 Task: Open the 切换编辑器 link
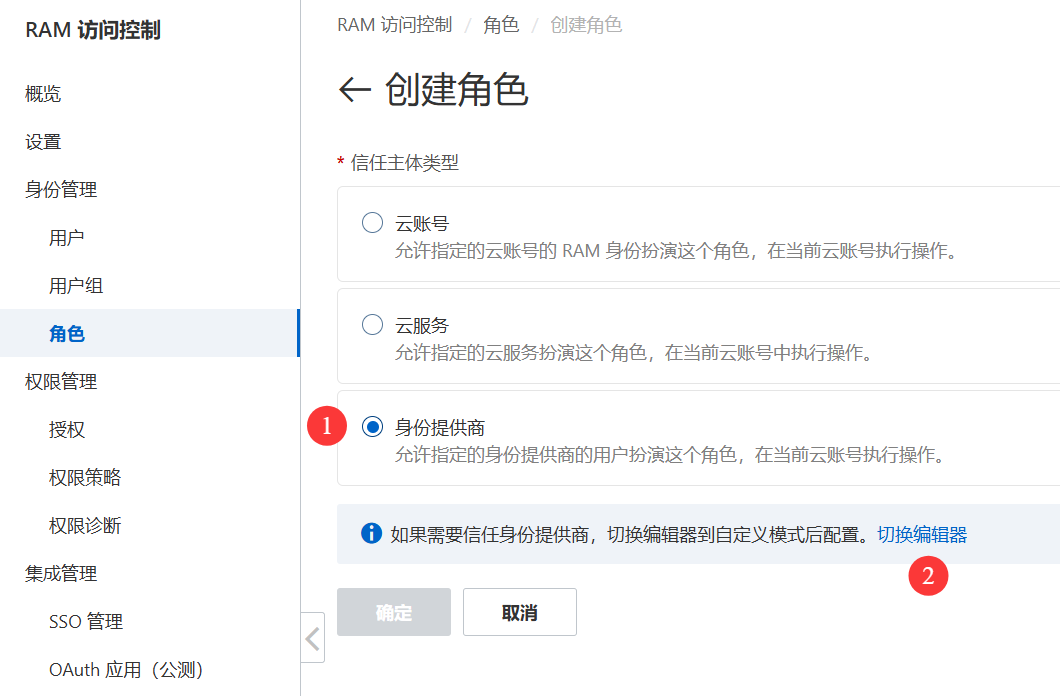[922, 535]
